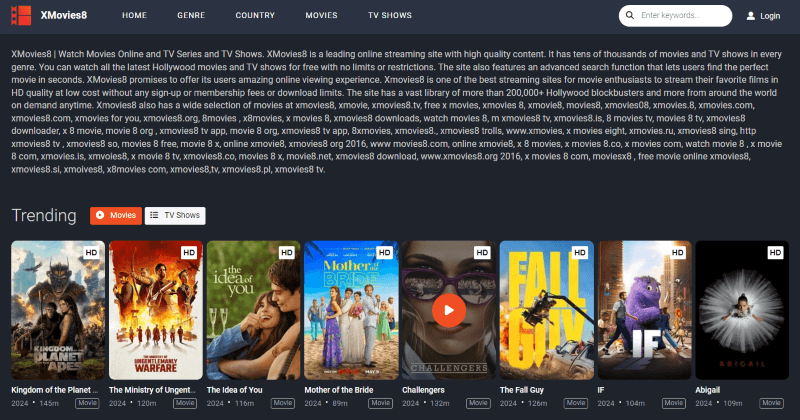The image size is (800, 420).
Task: Open the Abigail movie poster
Action: click(x=742, y=310)
